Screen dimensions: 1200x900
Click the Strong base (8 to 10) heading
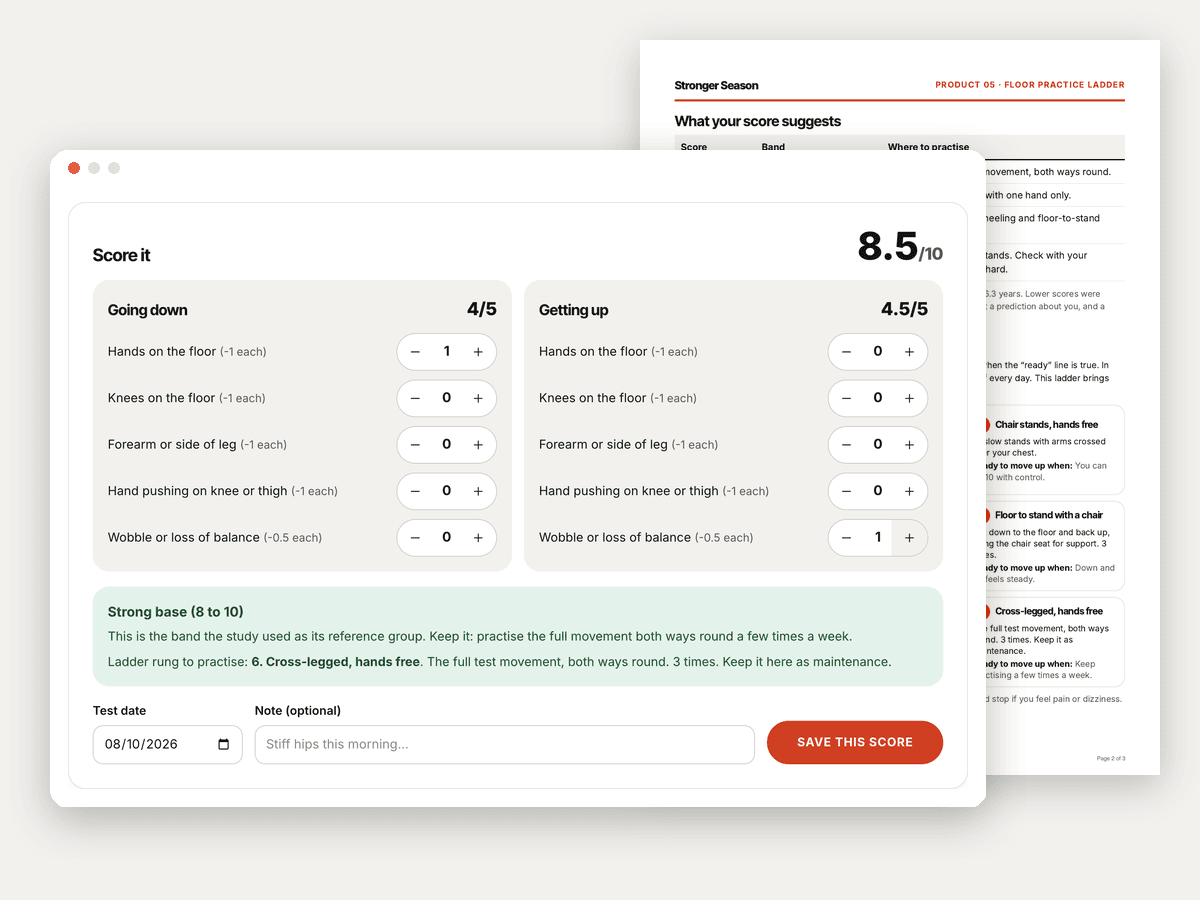click(176, 612)
